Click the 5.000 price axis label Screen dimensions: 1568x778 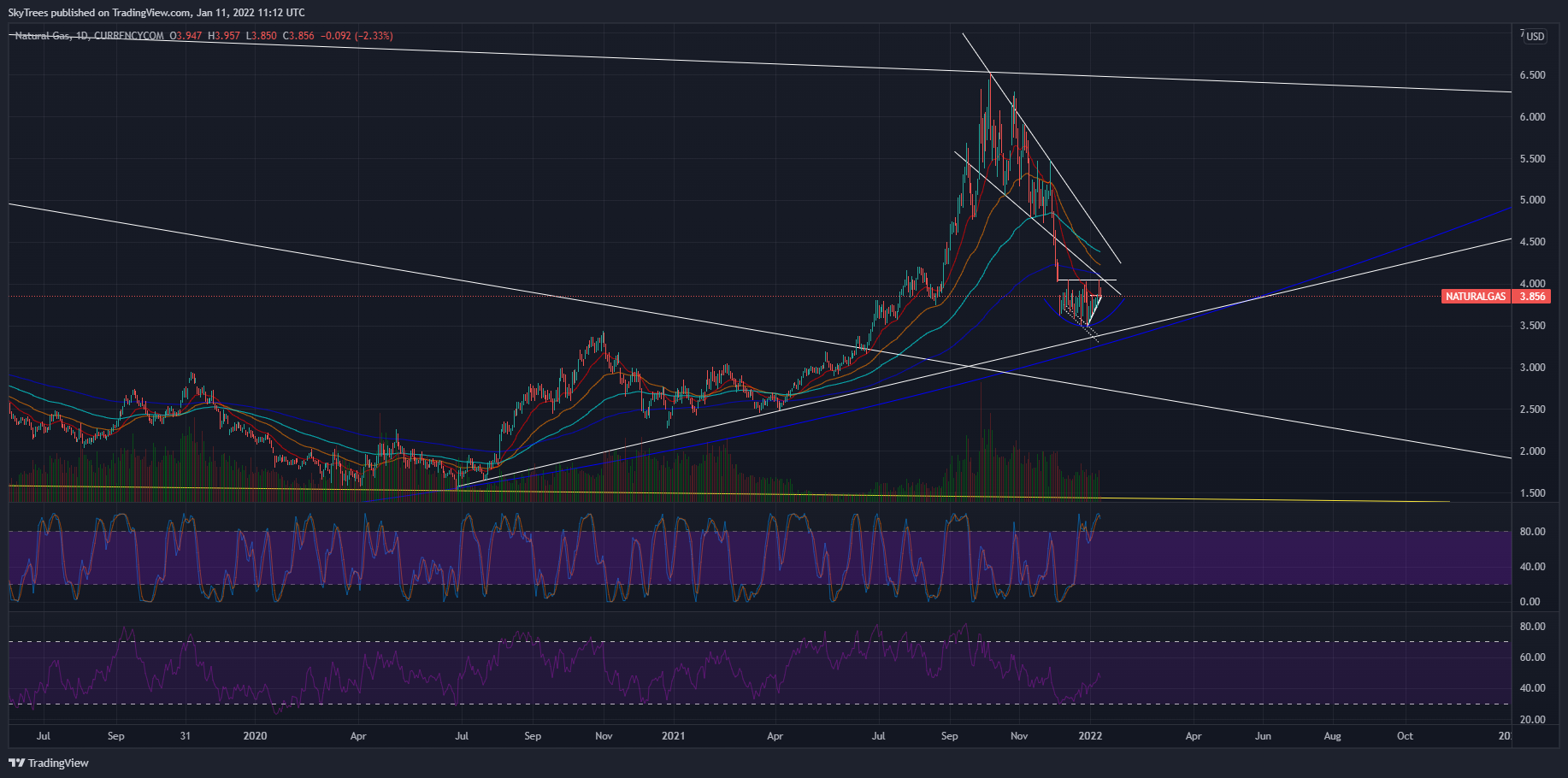(1532, 200)
